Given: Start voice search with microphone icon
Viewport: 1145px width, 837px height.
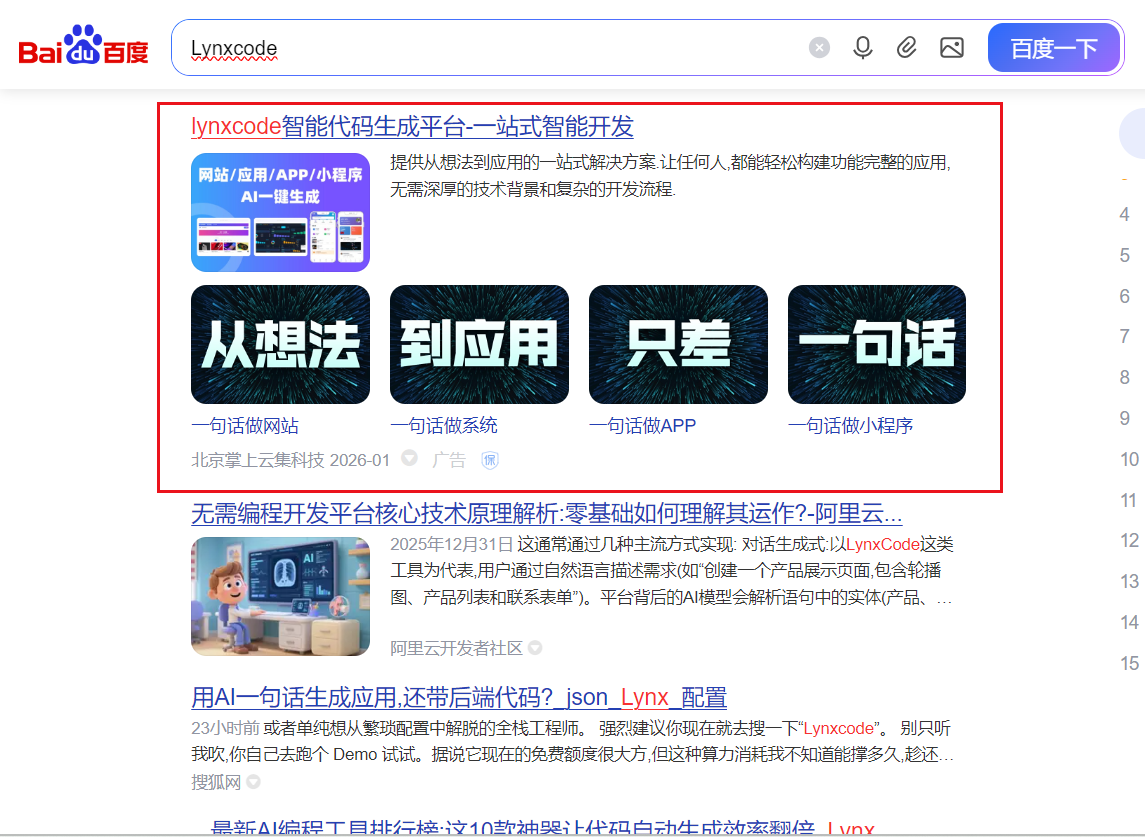Looking at the screenshot, I should 863,48.
